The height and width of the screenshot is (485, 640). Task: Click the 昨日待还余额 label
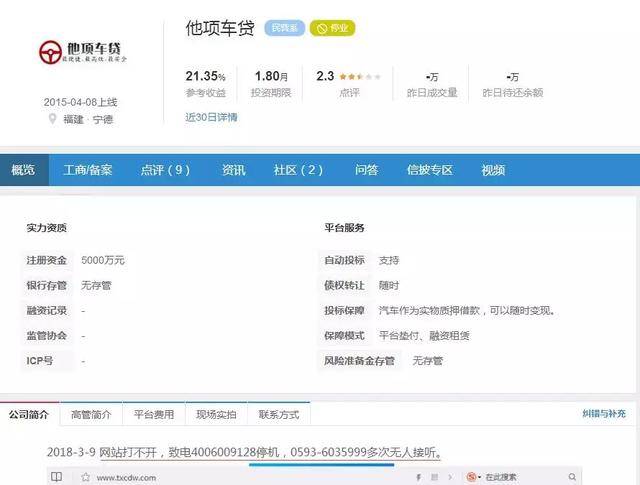click(513, 93)
